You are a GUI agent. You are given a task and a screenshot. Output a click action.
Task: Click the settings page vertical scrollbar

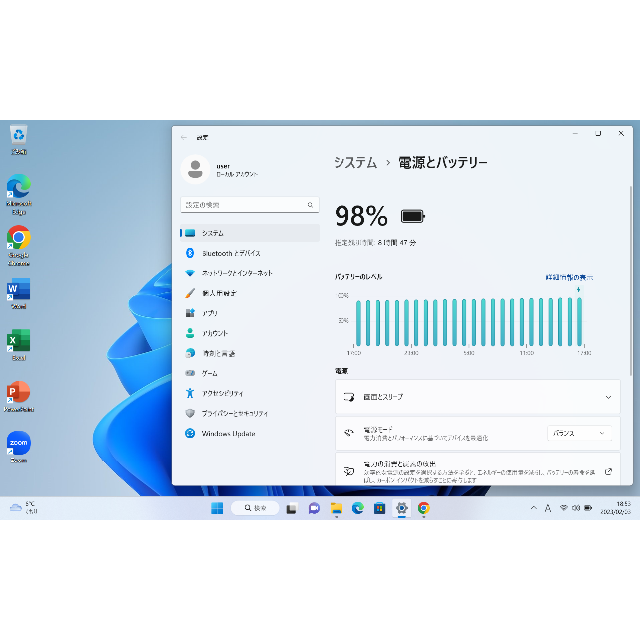(x=630, y=281)
